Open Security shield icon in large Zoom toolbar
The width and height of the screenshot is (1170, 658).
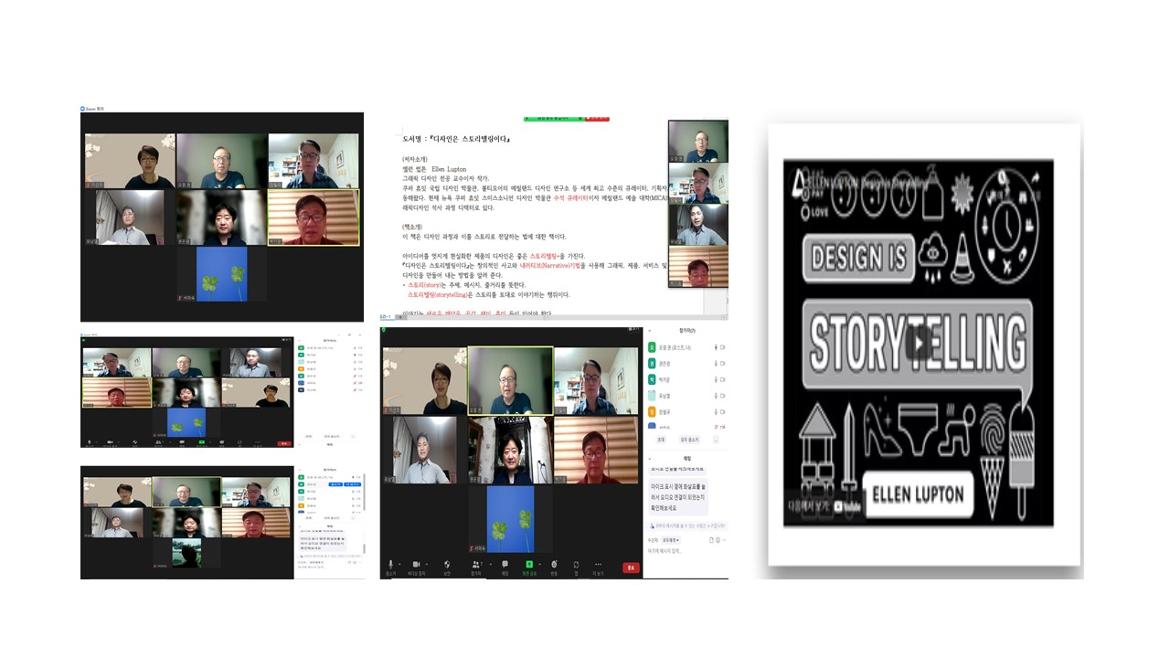pos(447,565)
